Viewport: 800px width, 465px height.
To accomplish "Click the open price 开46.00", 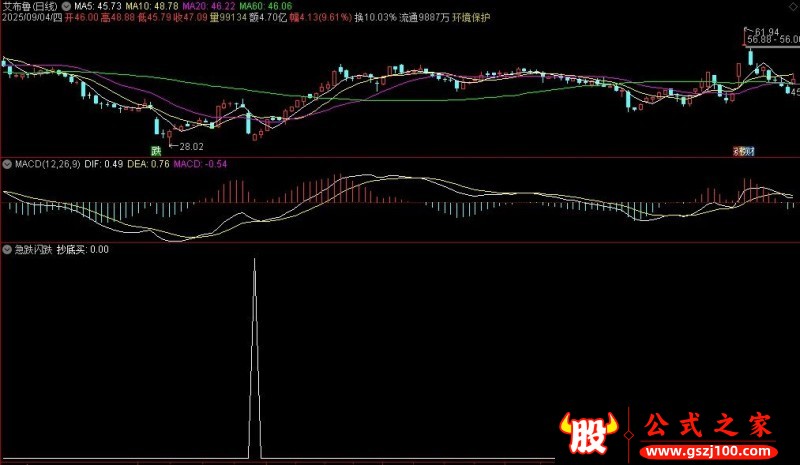I will (x=81, y=18).
